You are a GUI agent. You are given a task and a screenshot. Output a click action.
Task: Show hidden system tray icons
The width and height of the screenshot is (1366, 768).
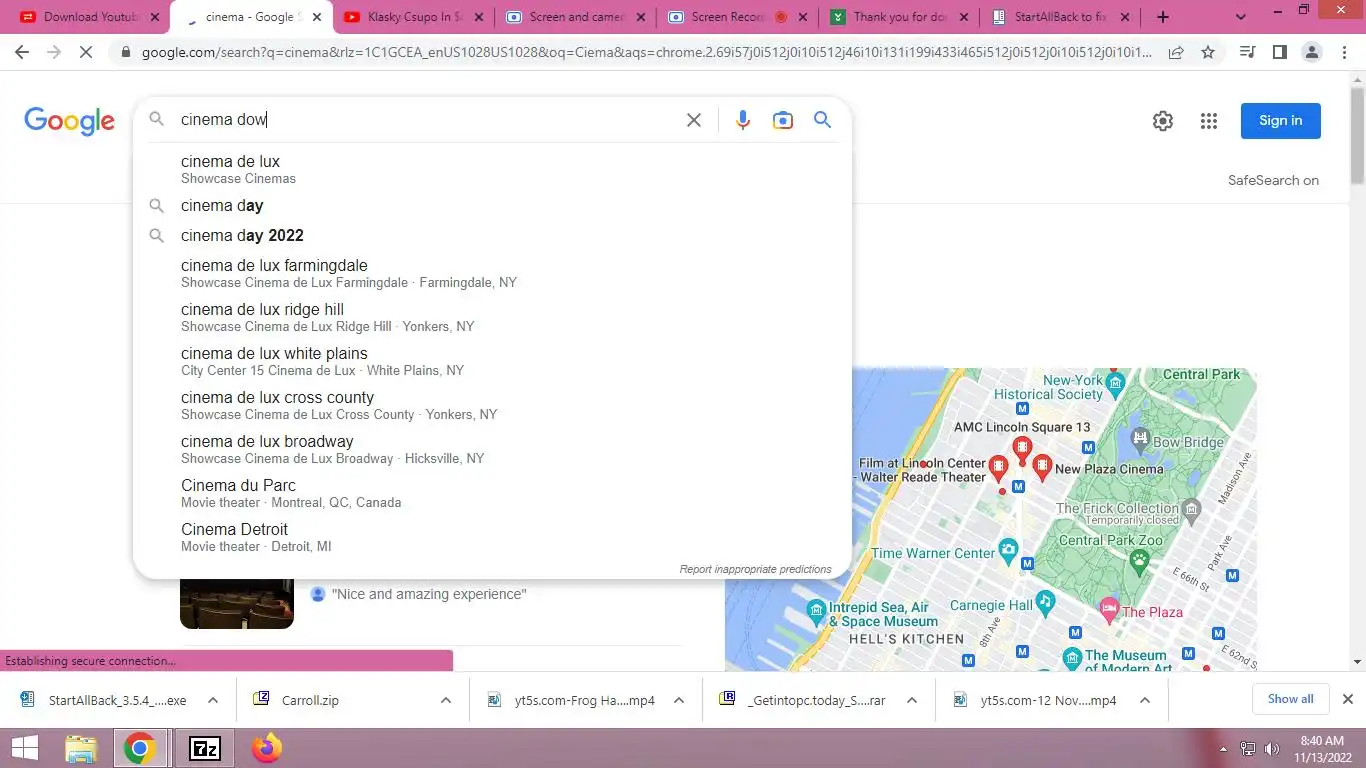pyautogui.click(x=1224, y=749)
